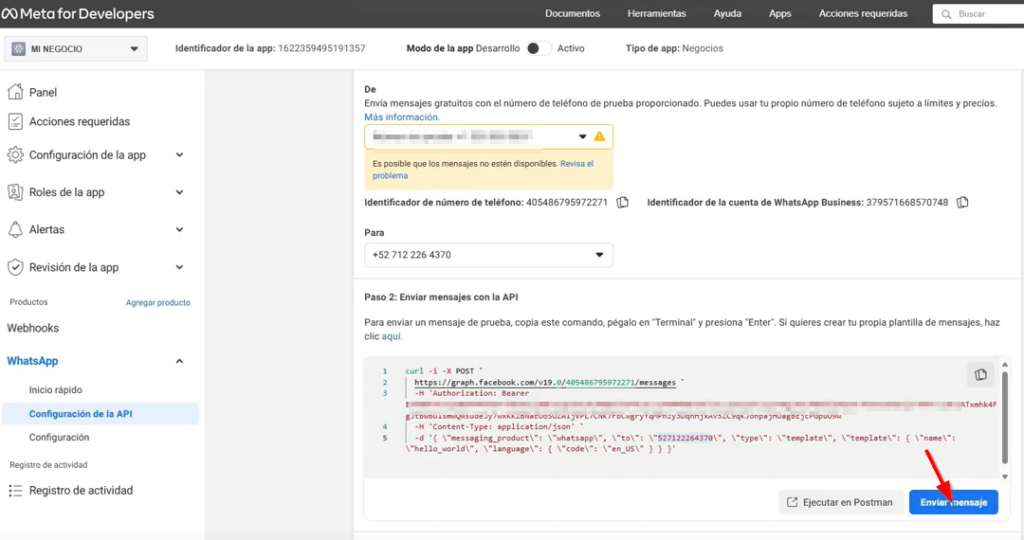Click the Meta for Developers logo
The image size is (1024, 540).
click(x=78, y=14)
